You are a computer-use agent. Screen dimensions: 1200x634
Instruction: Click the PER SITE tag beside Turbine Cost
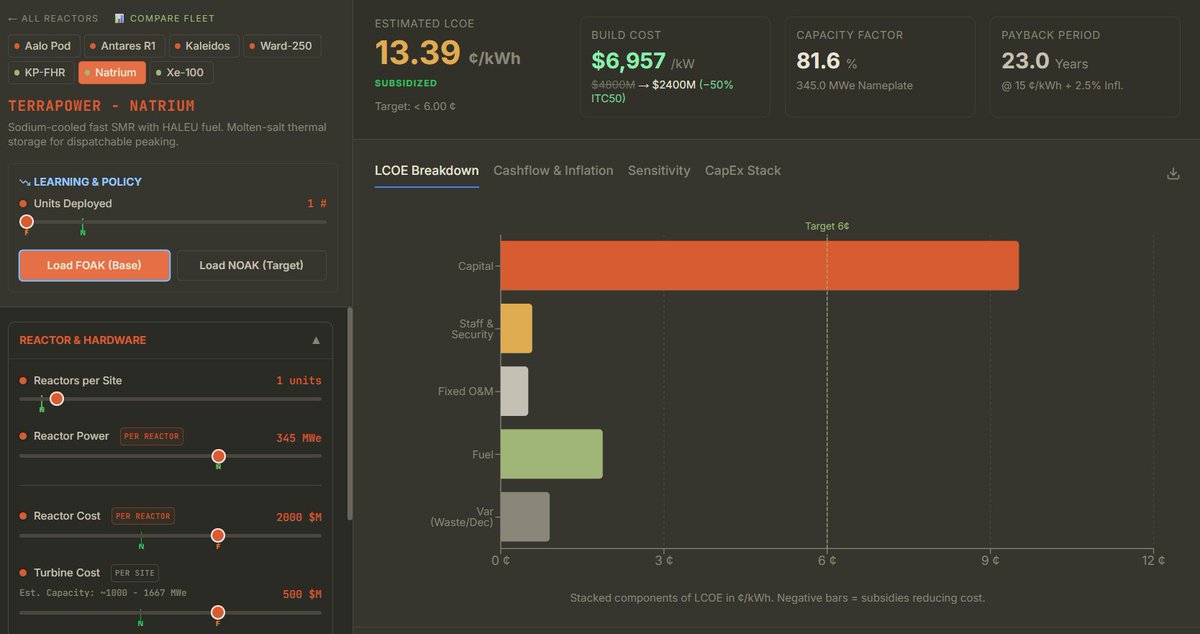133,573
